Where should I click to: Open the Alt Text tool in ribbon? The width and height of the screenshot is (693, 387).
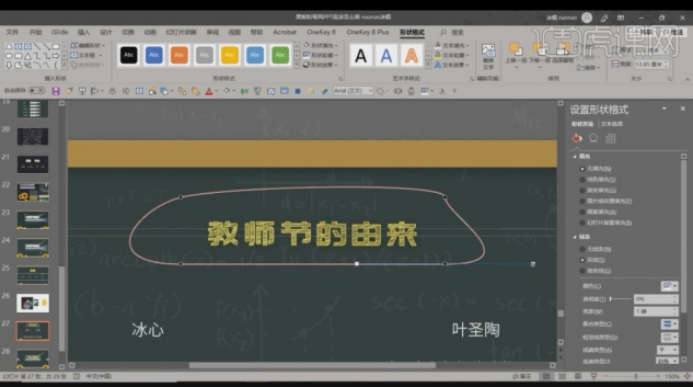tap(488, 57)
